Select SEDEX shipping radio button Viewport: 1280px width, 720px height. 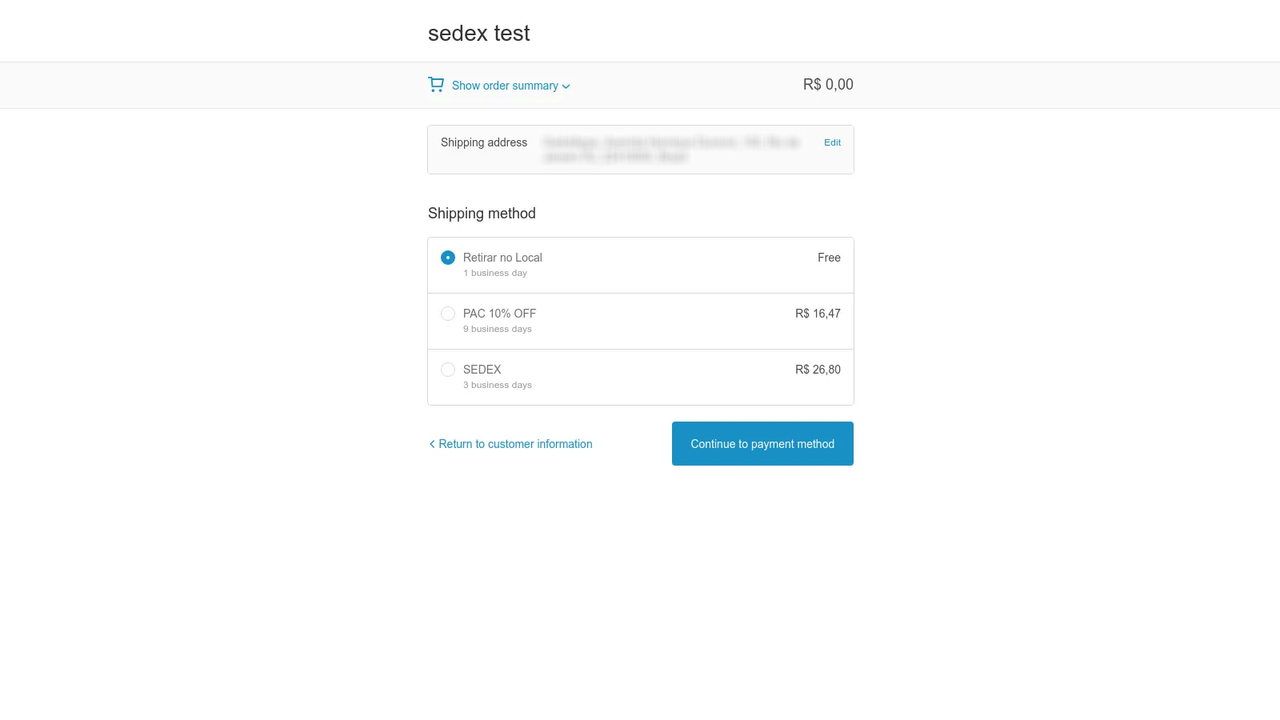tap(448, 370)
